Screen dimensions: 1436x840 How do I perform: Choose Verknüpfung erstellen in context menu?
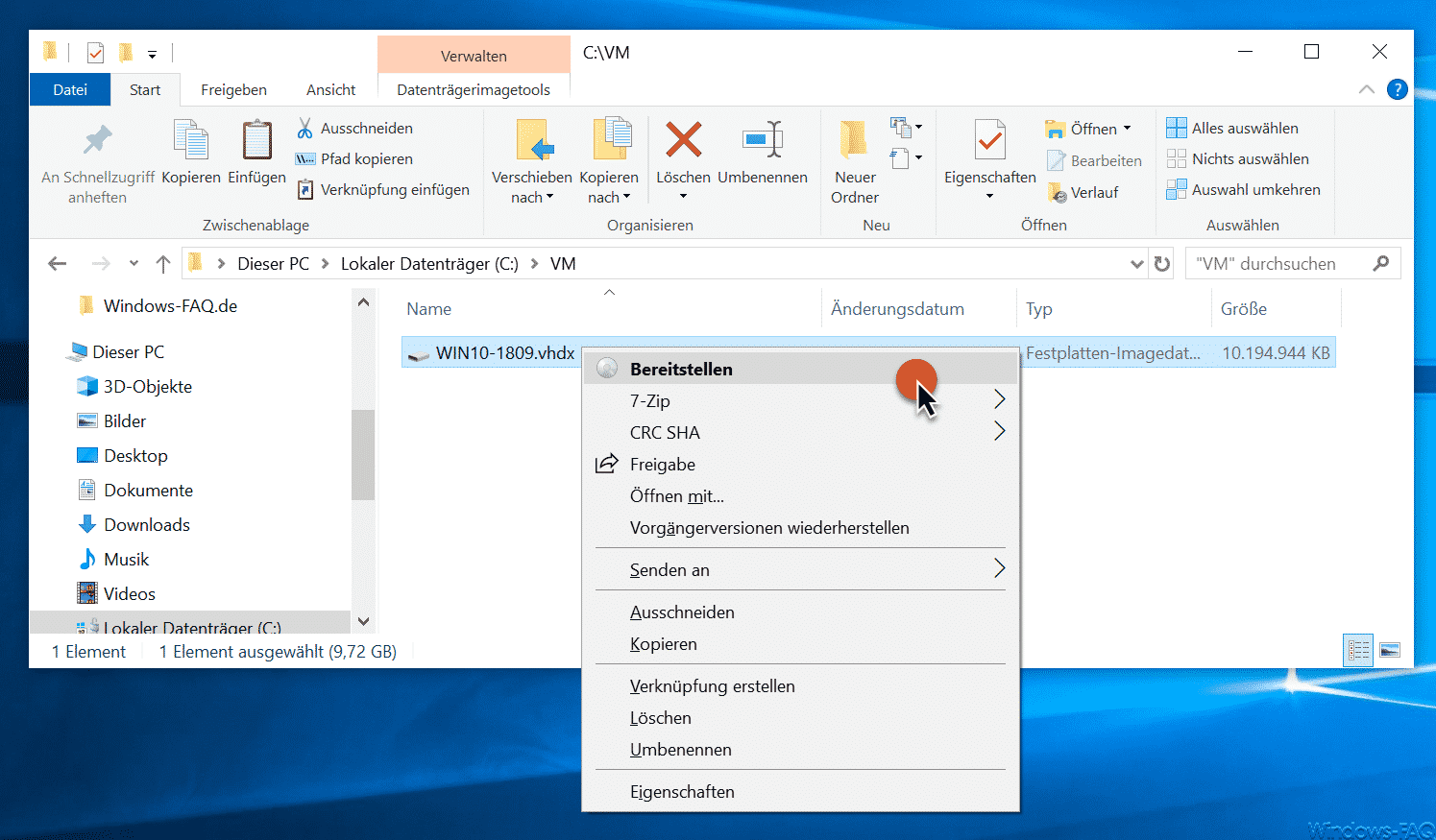(800, 685)
